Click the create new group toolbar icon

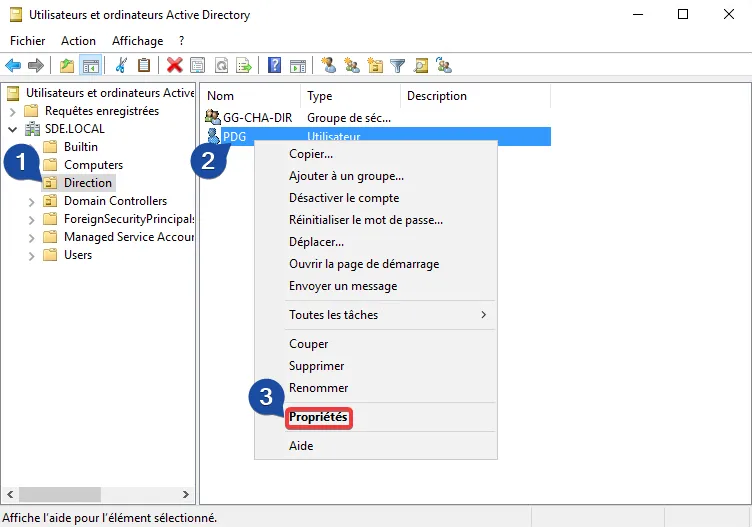point(352,66)
